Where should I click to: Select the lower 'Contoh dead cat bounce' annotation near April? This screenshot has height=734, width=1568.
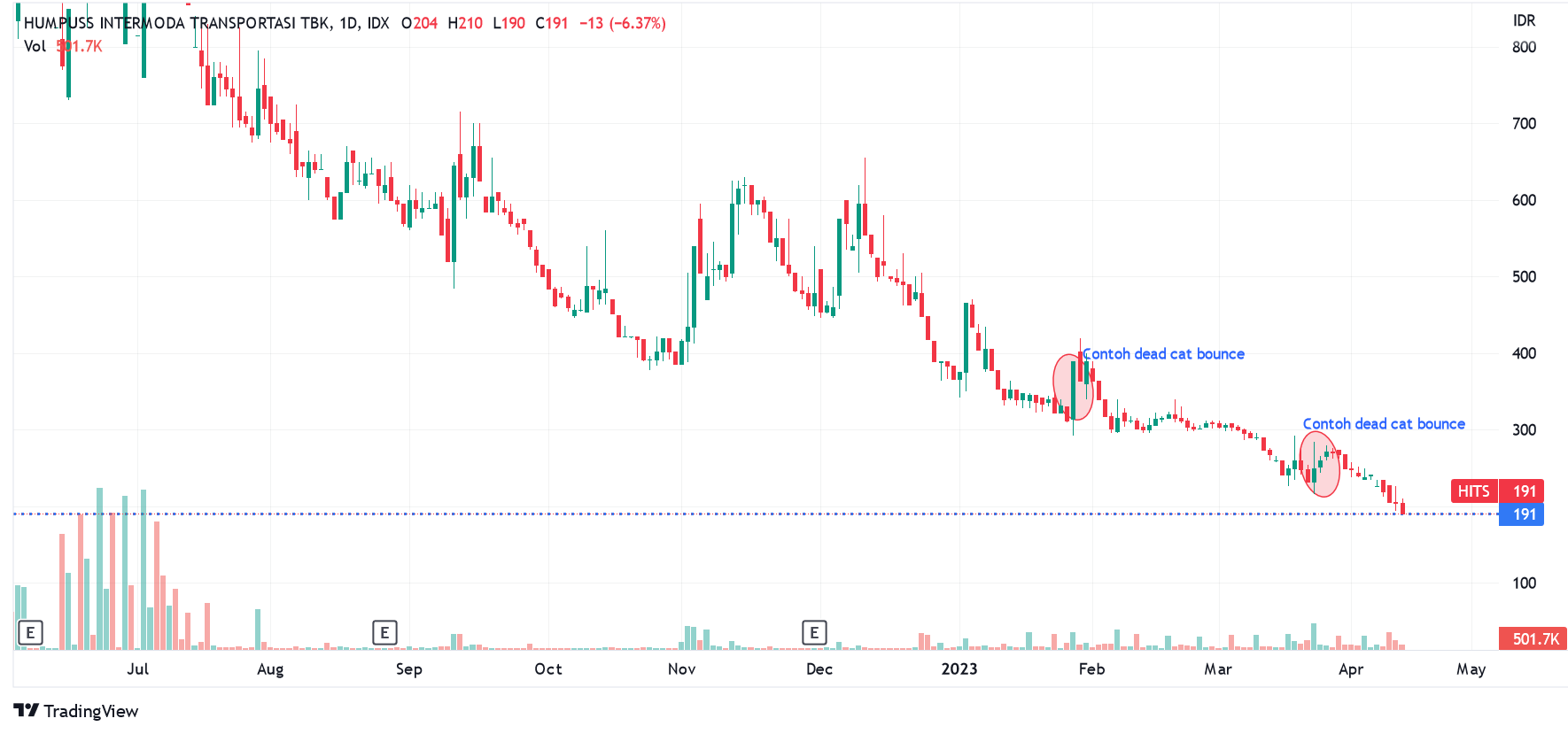[1384, 424]
